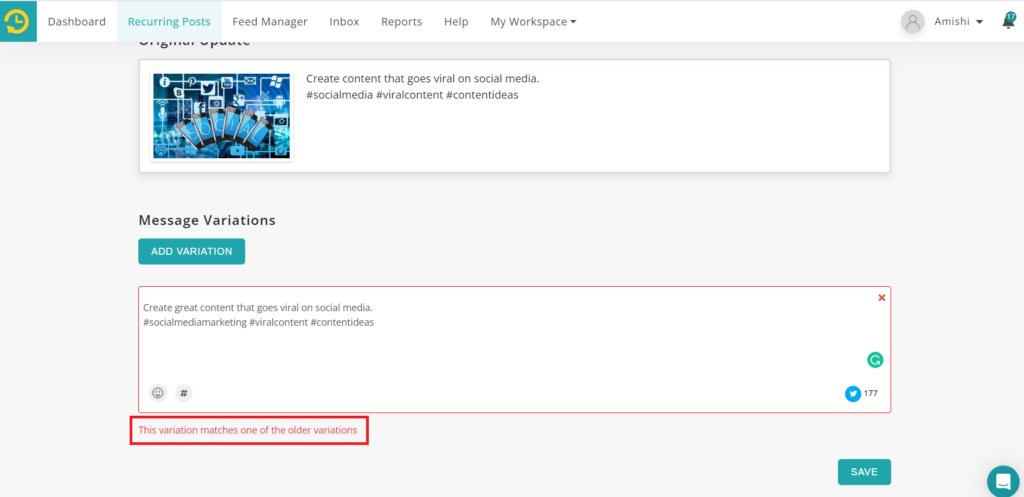
Task: Open the Grammarly icon in the editor
Action: 875,360
